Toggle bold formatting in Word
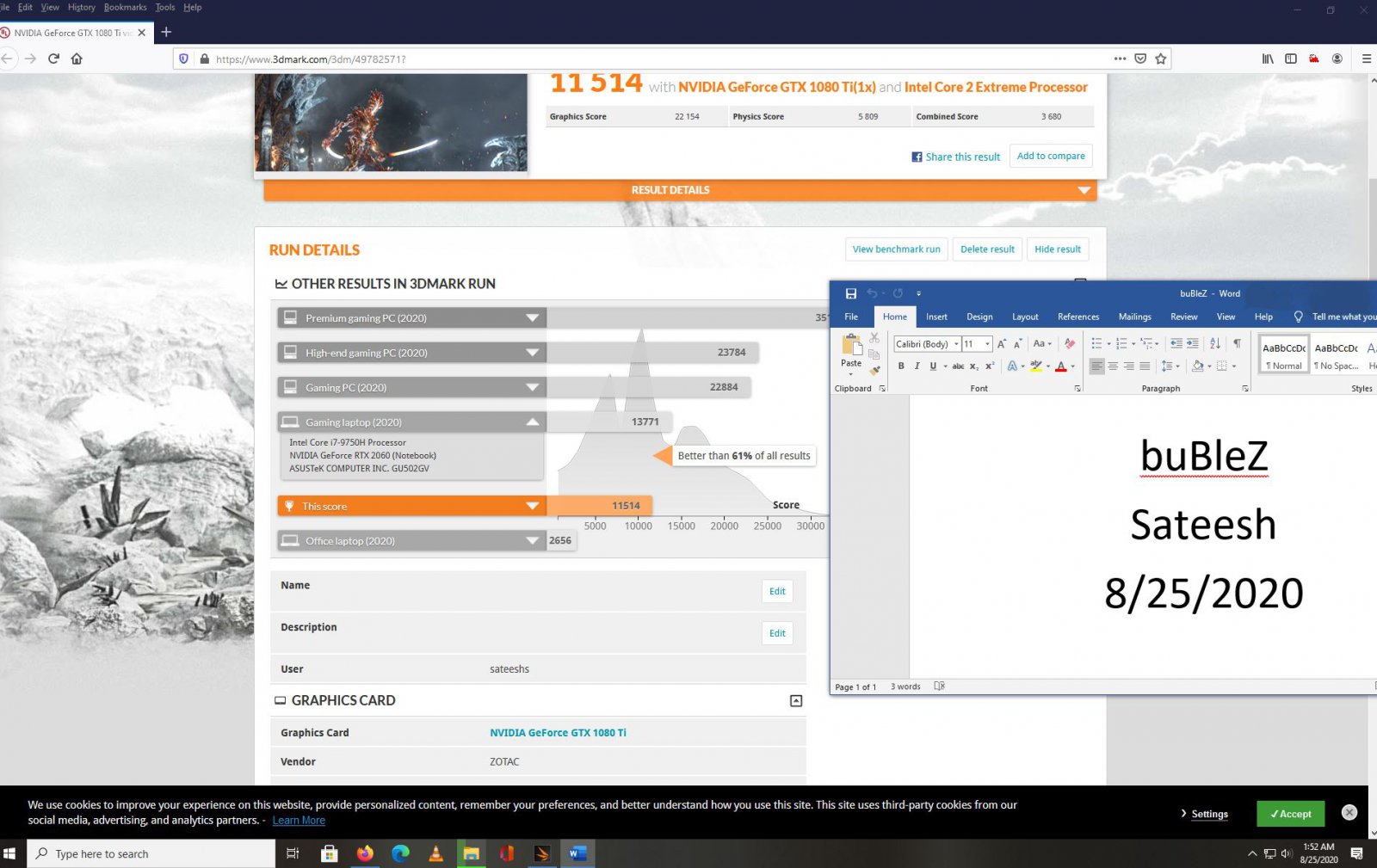1377x868 pixels. (901, 366)
